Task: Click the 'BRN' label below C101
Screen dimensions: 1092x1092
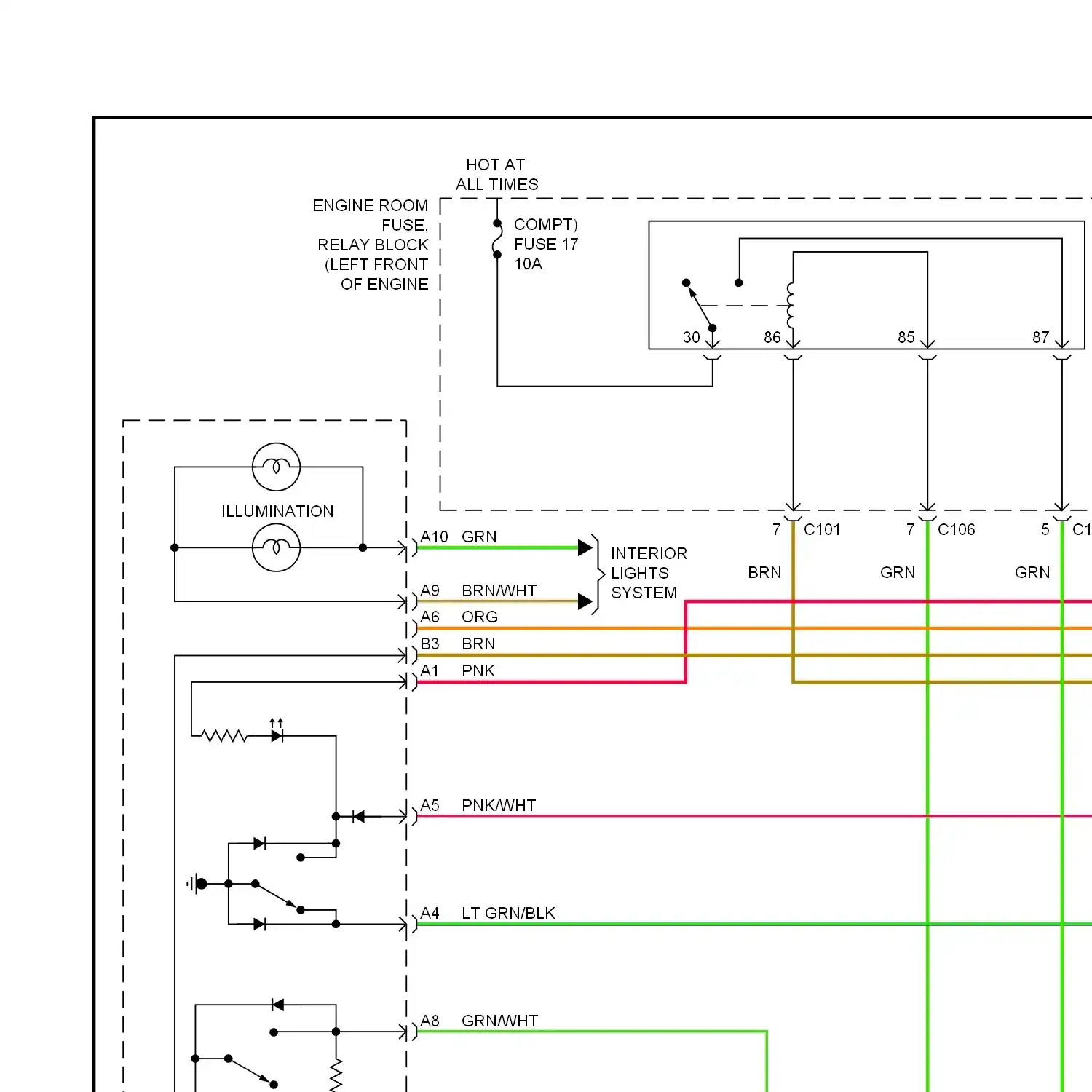Action: coord(764,572)
